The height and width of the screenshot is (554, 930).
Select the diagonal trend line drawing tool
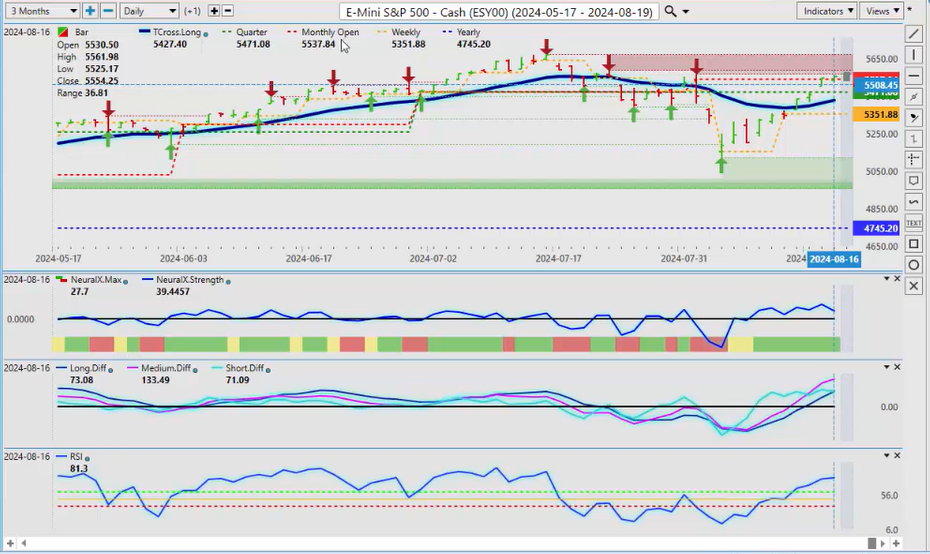click(x=914, y=33)
